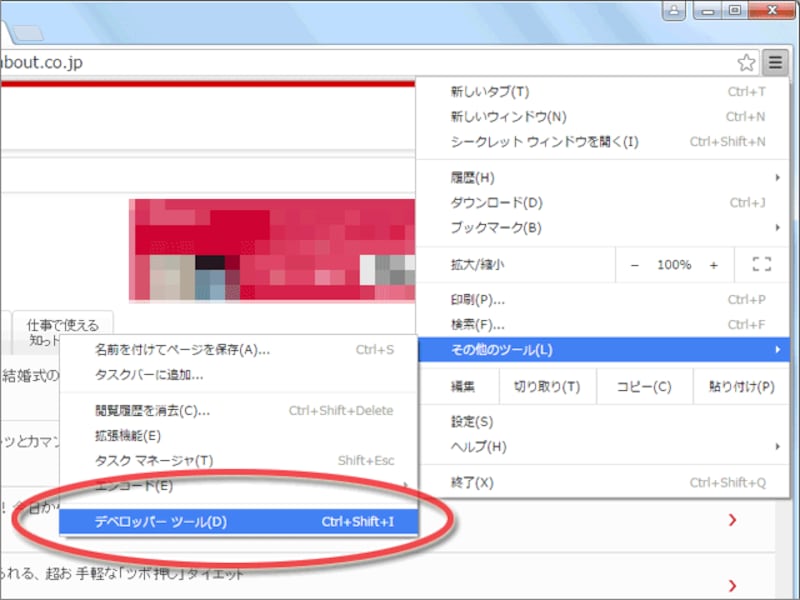Click inside the address bar
Screen dimensions: 800x600
click(300, 61)
